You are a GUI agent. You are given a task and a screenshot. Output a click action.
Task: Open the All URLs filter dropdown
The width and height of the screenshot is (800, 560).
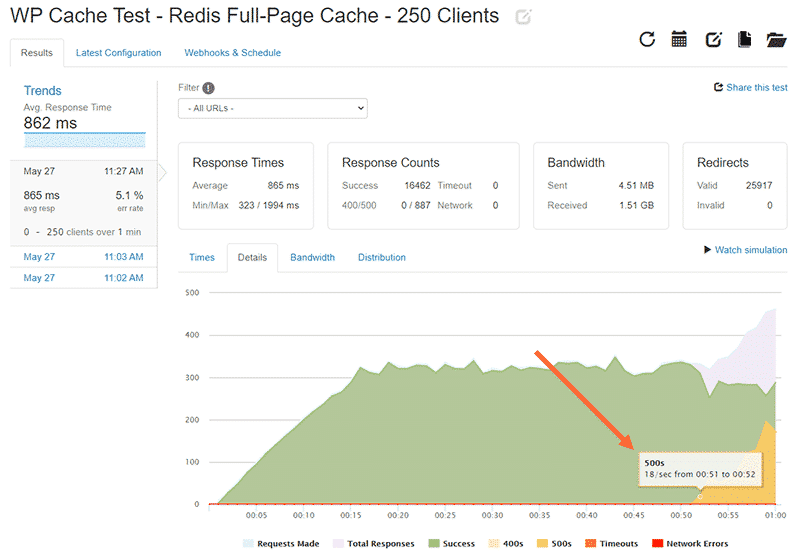click(x=272, y=108)
